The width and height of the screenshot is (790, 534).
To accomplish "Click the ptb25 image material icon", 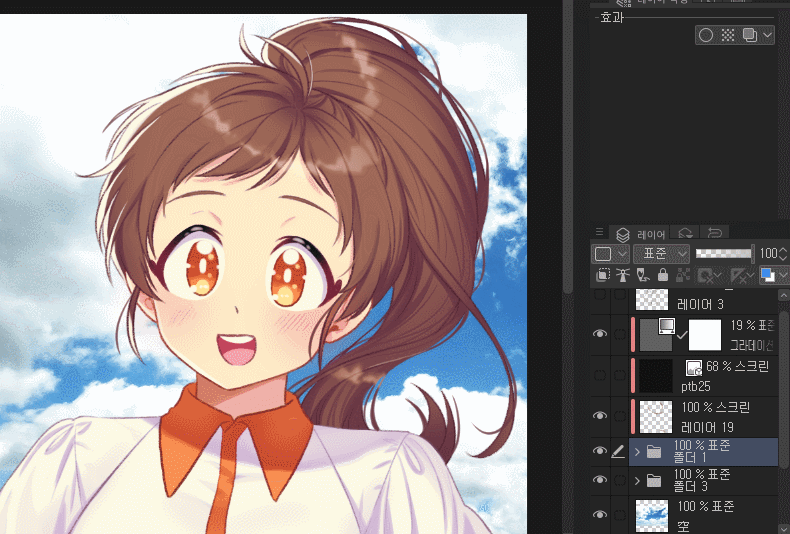I will click(x=694, y=367).
